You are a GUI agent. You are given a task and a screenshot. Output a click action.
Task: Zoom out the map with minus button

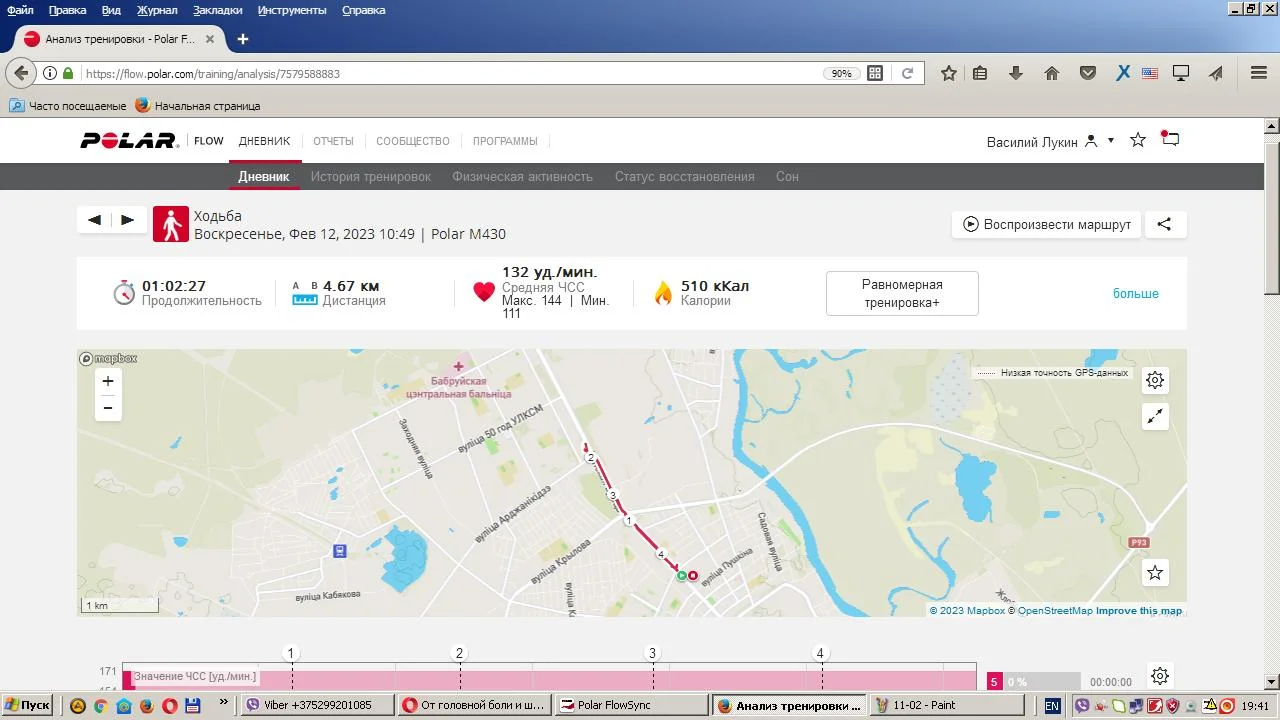pyautogui.click(x=108, y=408)
